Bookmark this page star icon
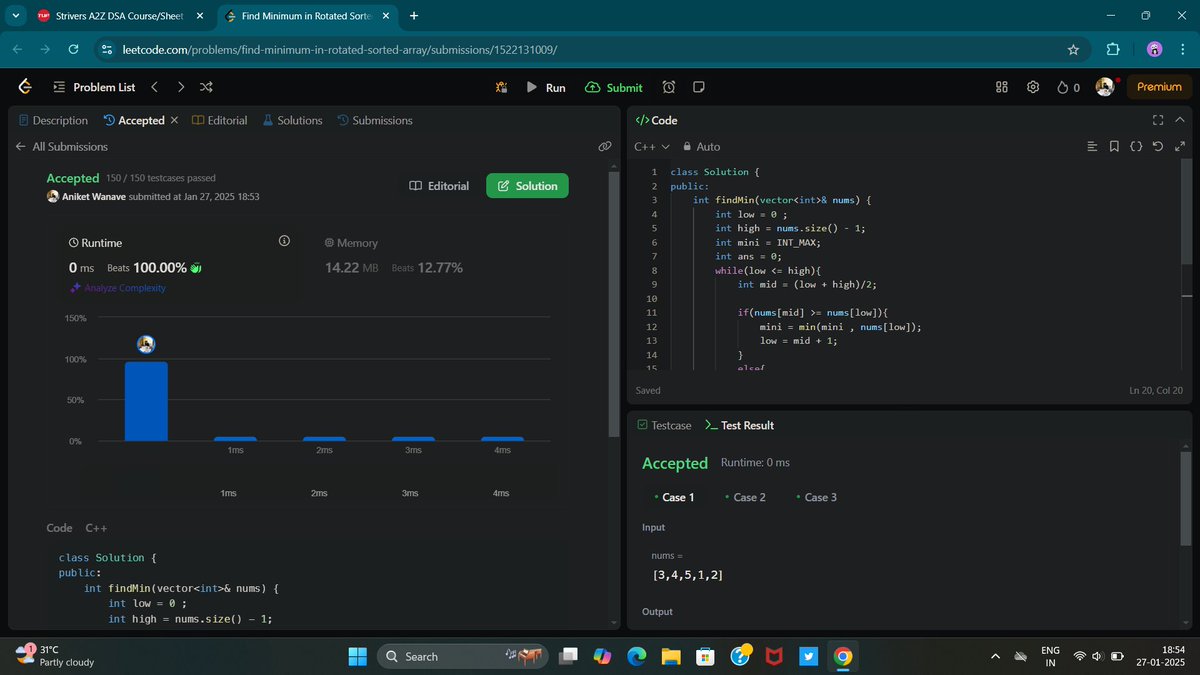 tap(1073, 49)
